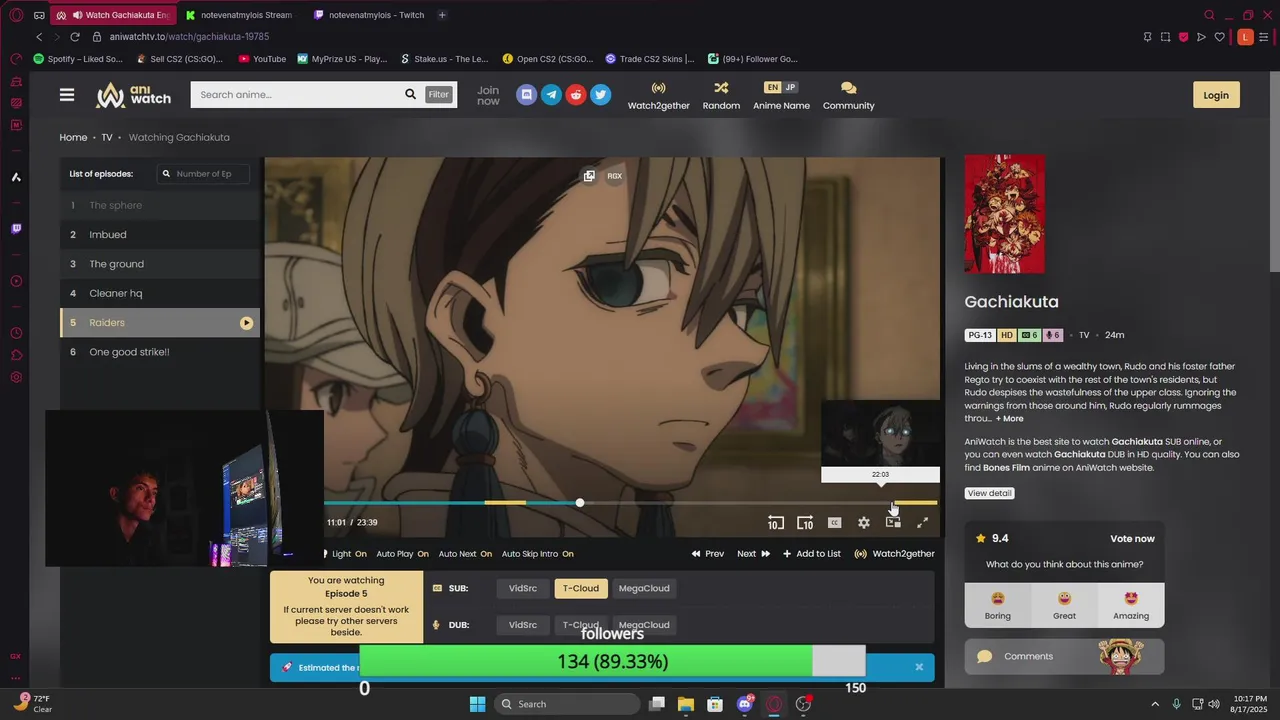The width and height of the screenshot is (1280, 720).
Task: Select episode 2 Imbued
Action: click(160, 235)
